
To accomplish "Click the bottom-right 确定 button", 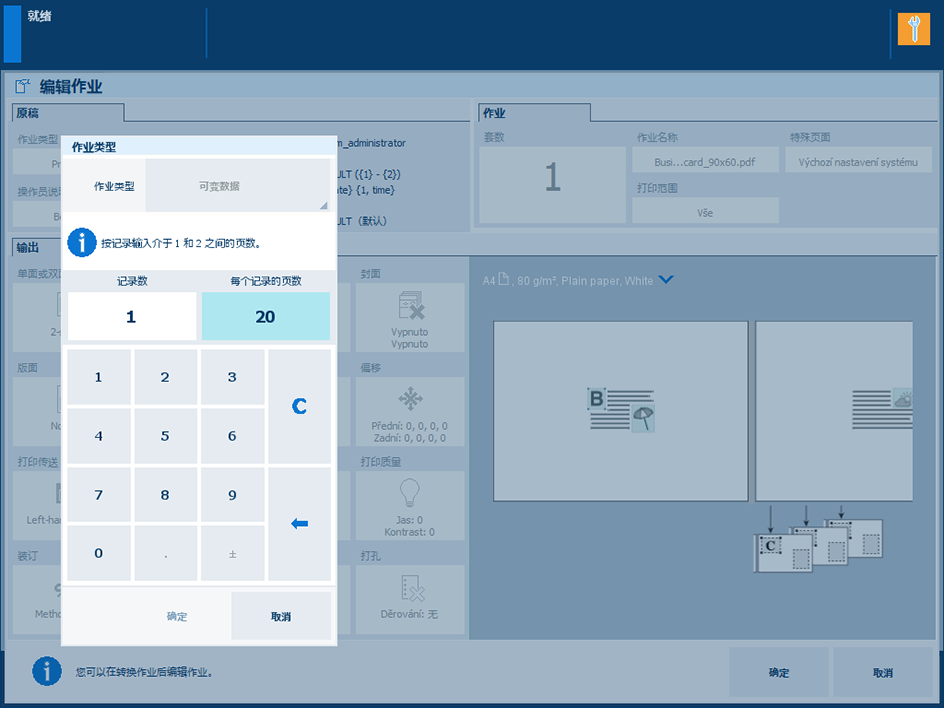I will (778, 672).
